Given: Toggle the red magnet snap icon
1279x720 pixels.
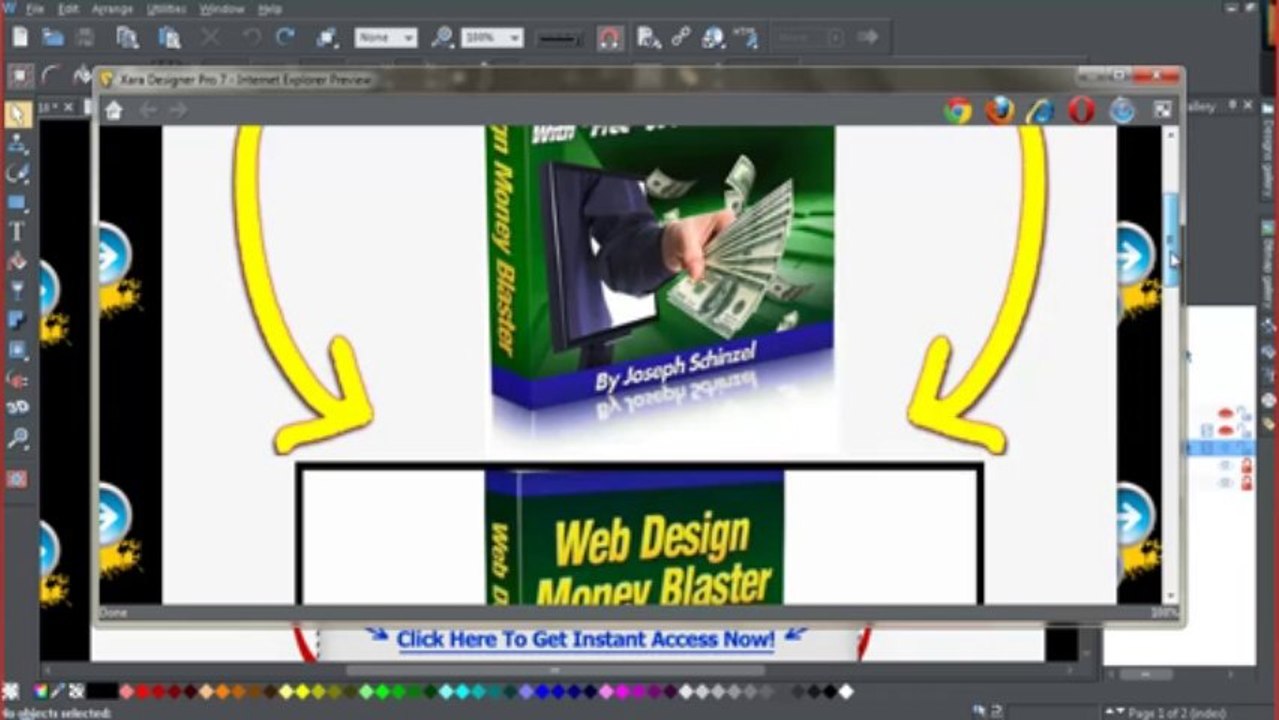Looking at the screenshot, I should [x=610, y=38].
